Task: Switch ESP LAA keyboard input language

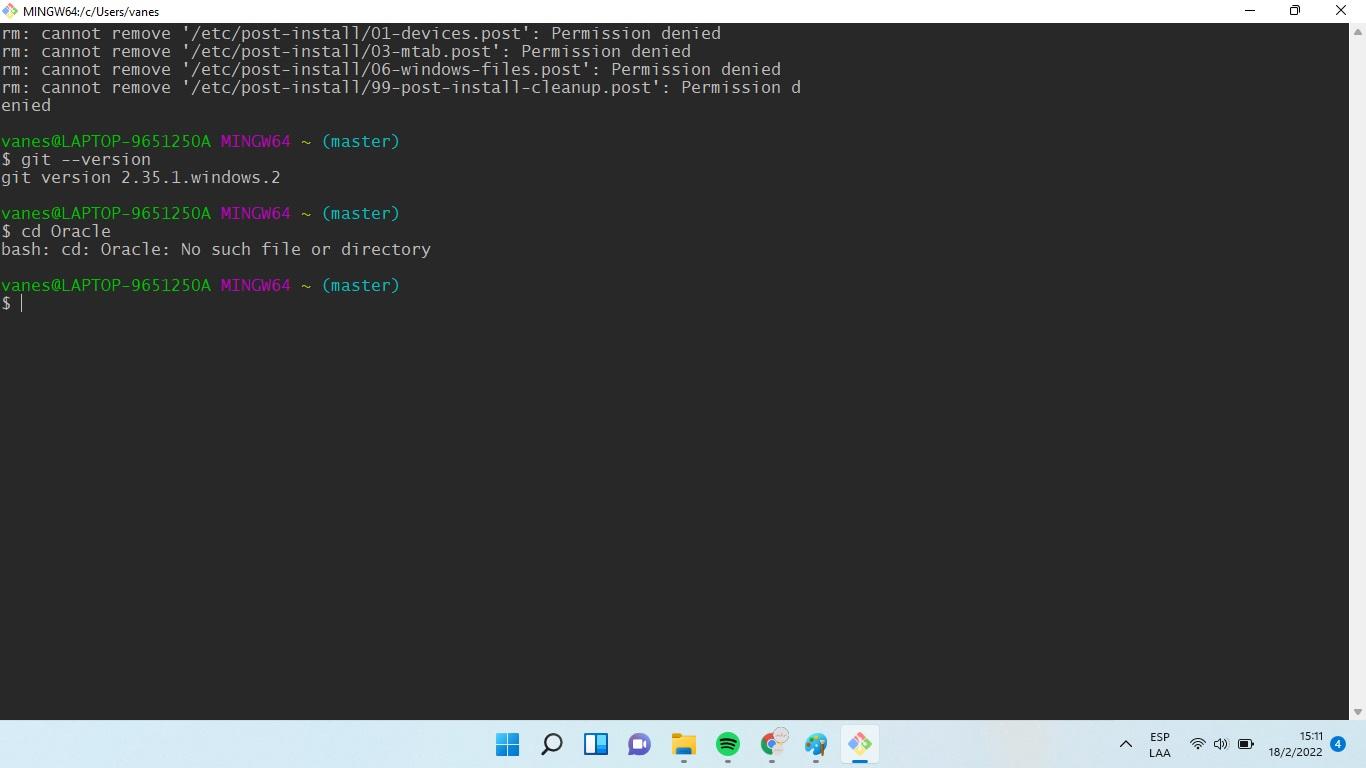Action: point(1160,745)
